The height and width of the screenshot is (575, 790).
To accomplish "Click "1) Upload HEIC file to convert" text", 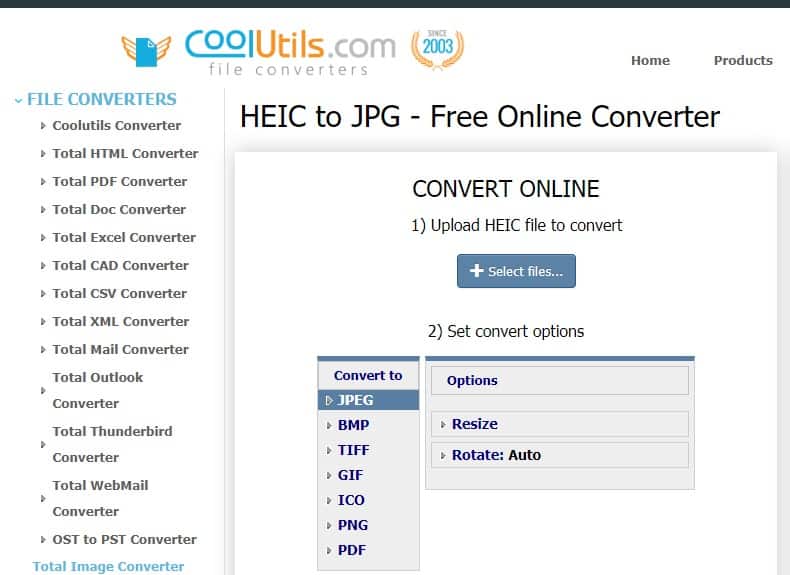I will point(516,225).
